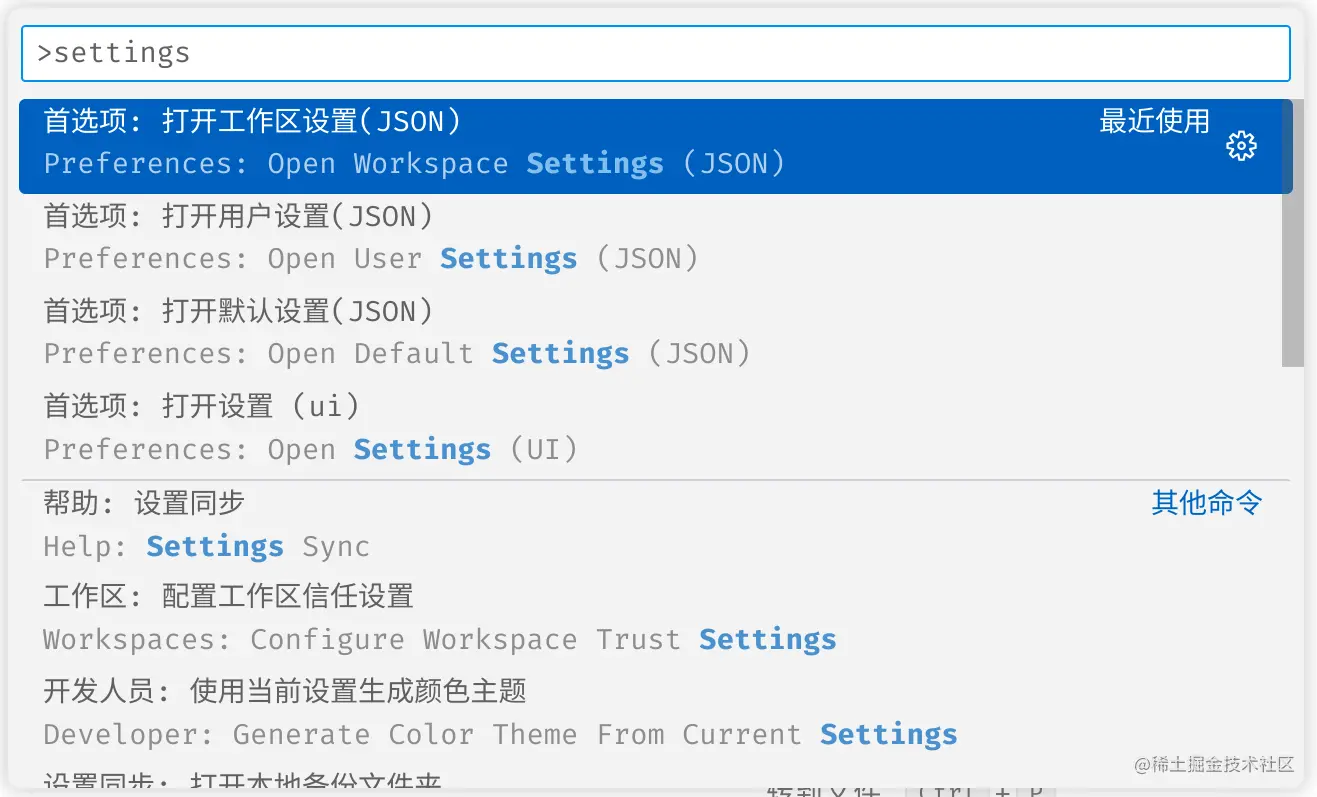The image size is (1317, 797).
Task: Click the 最近使用 (recently used) label
Action: (x=1155, y=122)
